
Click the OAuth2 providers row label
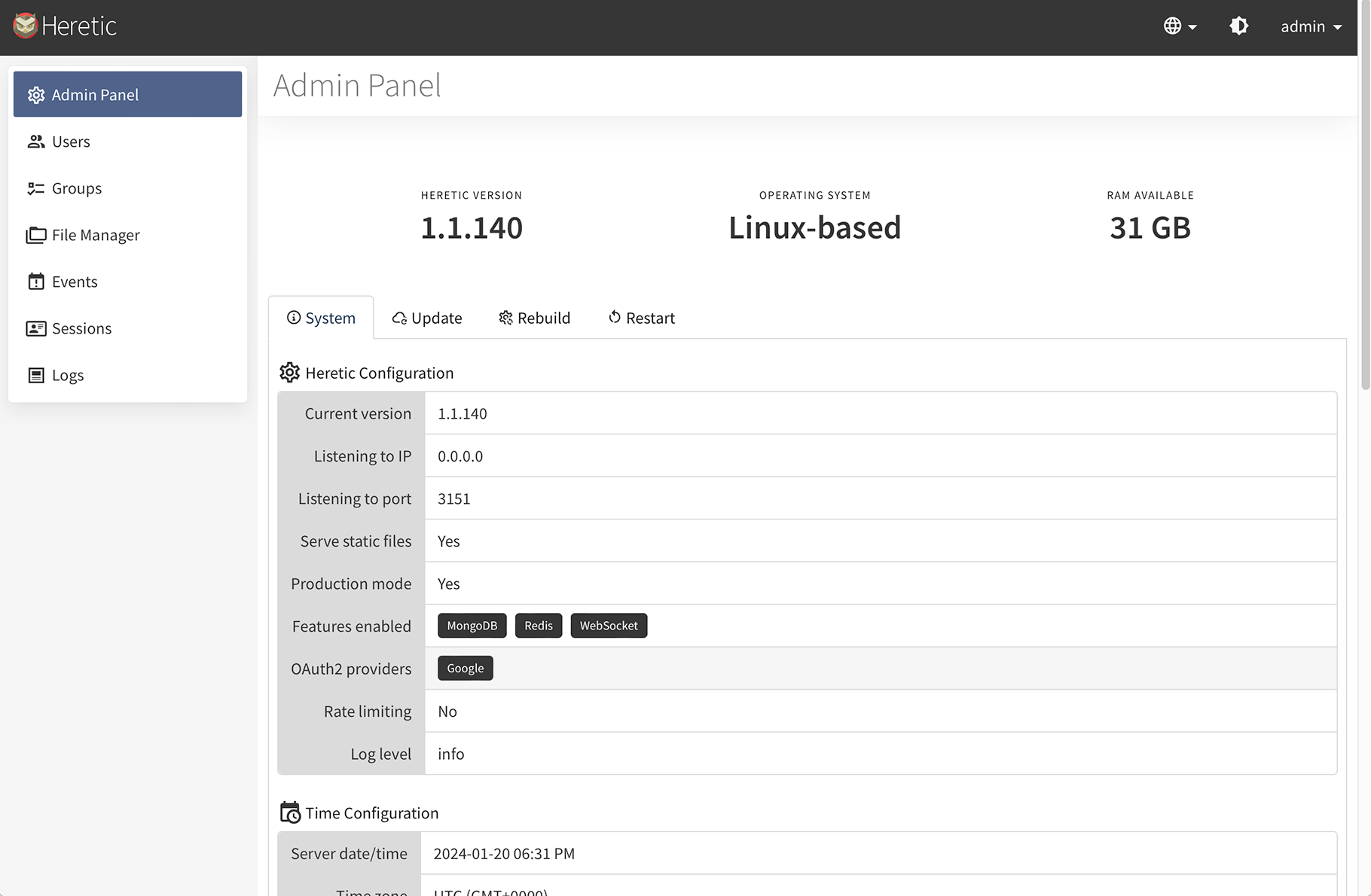[351, 669]
